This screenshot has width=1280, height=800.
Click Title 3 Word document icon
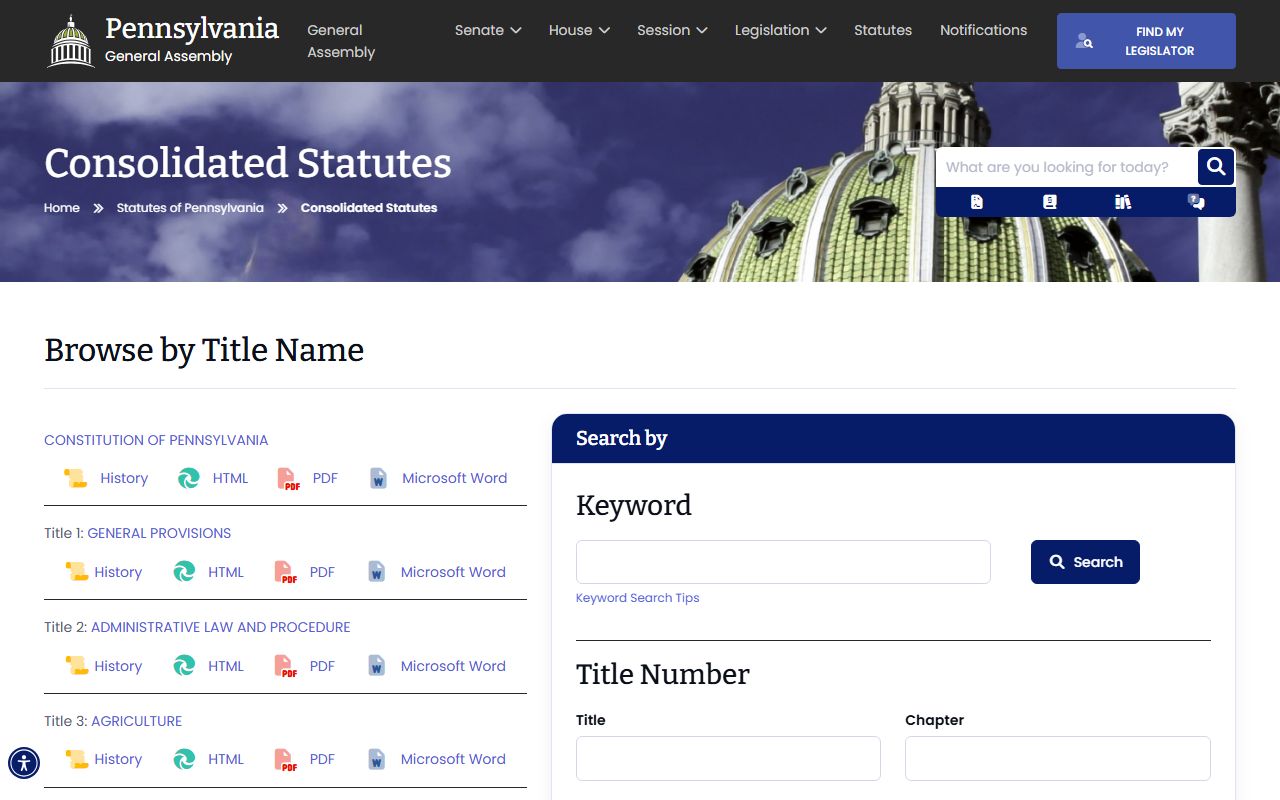click(376, 759)
